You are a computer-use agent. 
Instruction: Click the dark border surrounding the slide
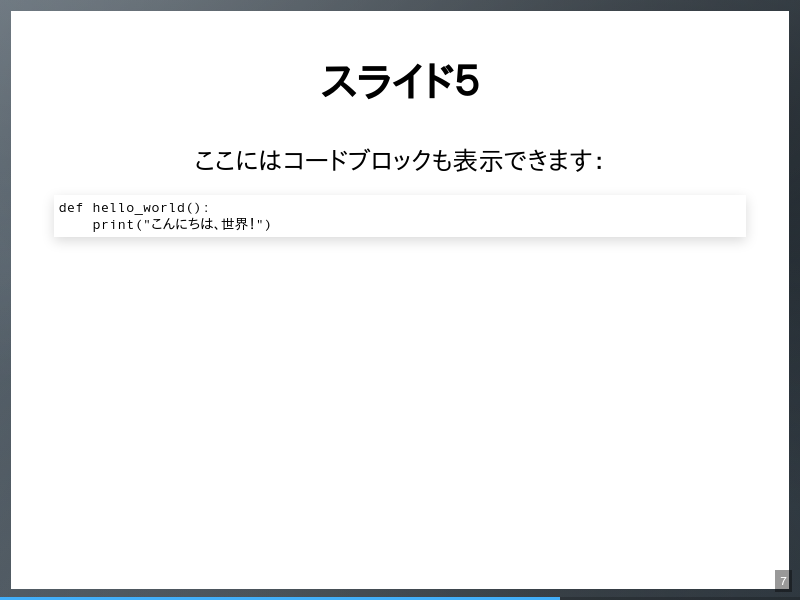coord(4,300)
